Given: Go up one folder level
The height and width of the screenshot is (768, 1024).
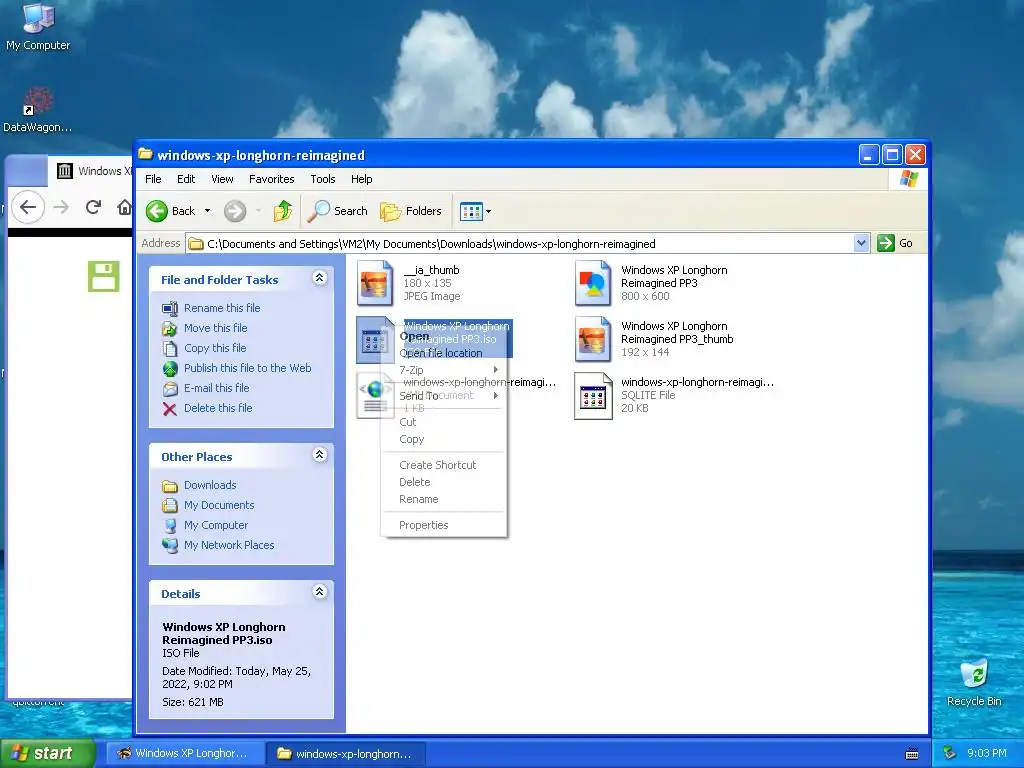Looking at the screenshot, I should click(x=283, y=211).
